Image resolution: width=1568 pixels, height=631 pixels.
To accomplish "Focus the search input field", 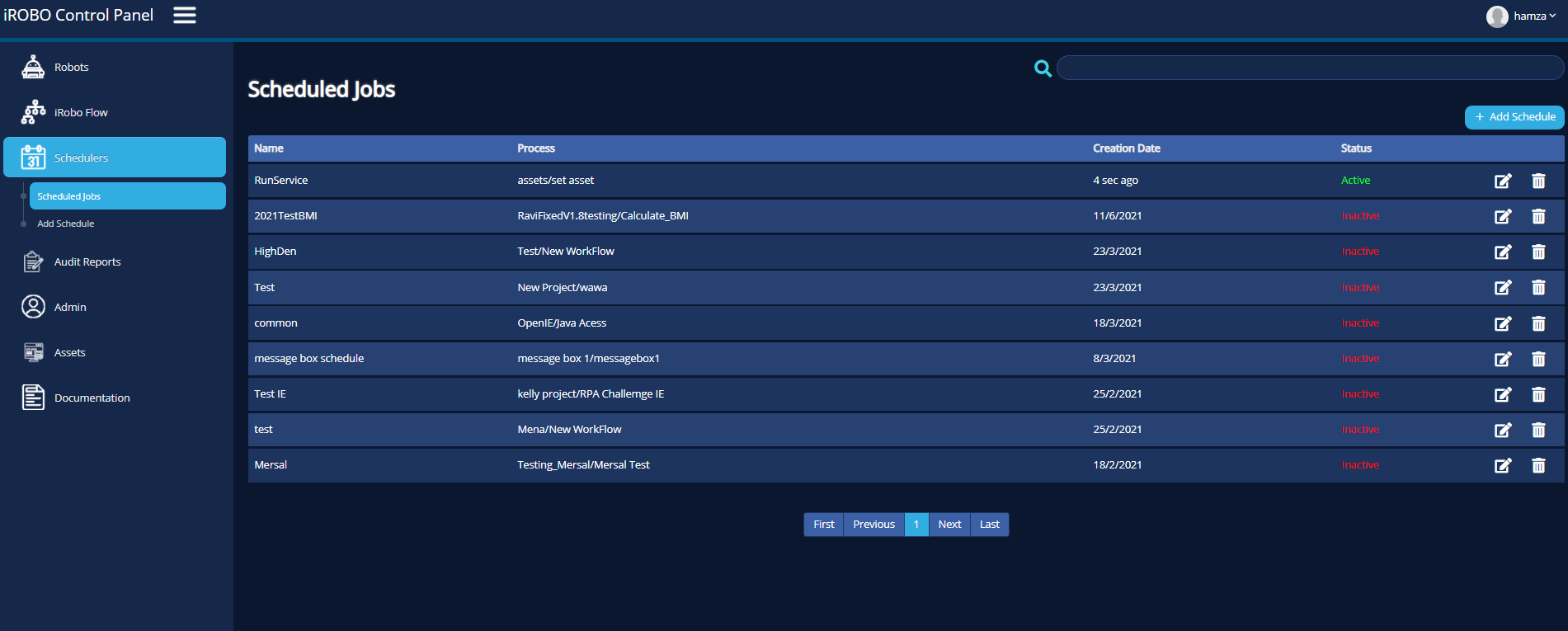I will tap(1310, 68).
